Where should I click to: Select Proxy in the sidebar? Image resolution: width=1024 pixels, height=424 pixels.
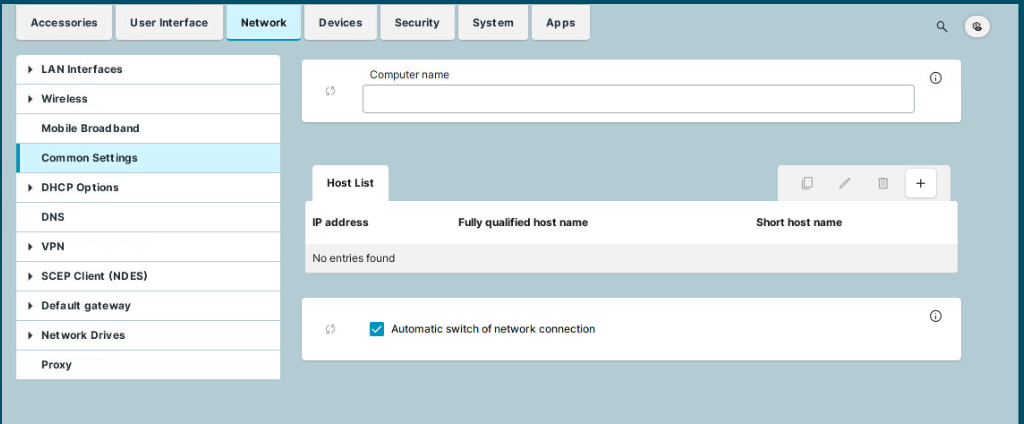(56, 365)
